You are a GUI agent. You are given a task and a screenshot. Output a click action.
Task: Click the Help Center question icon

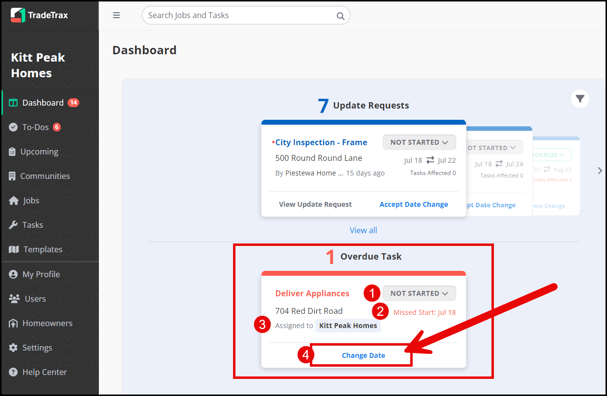(13, 372)
